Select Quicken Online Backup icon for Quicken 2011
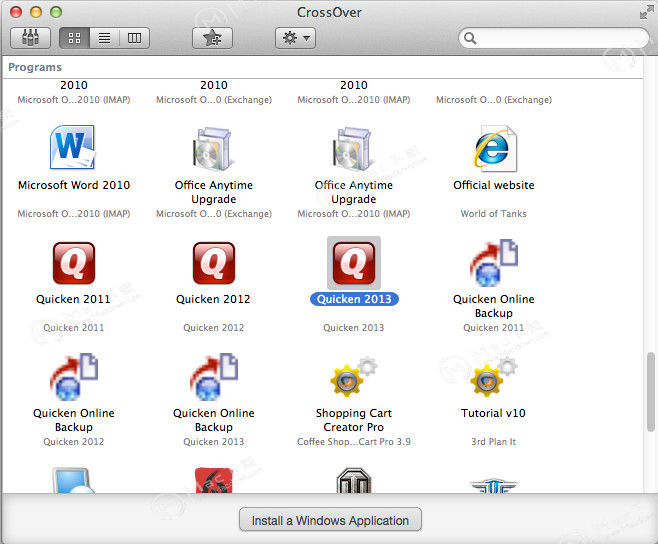This screenshot has height=544, width=658. point(494,263)
